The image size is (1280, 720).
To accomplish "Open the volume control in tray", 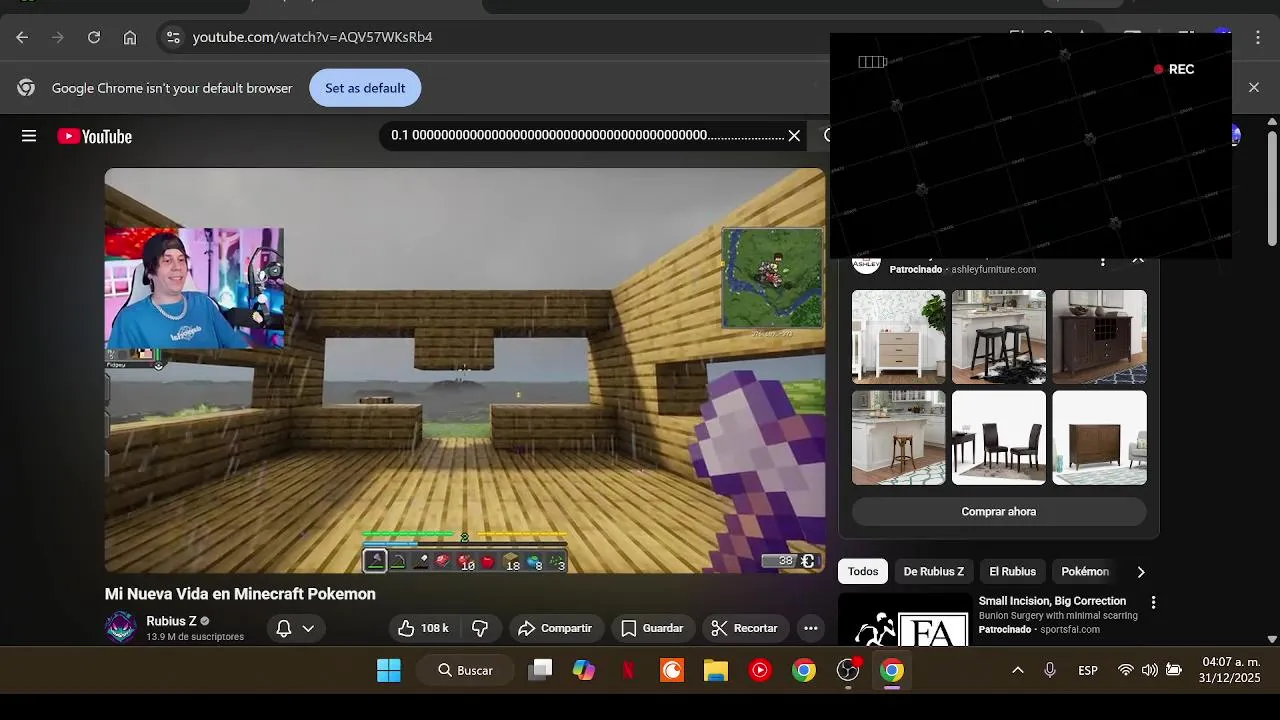I will (1150, 670).
